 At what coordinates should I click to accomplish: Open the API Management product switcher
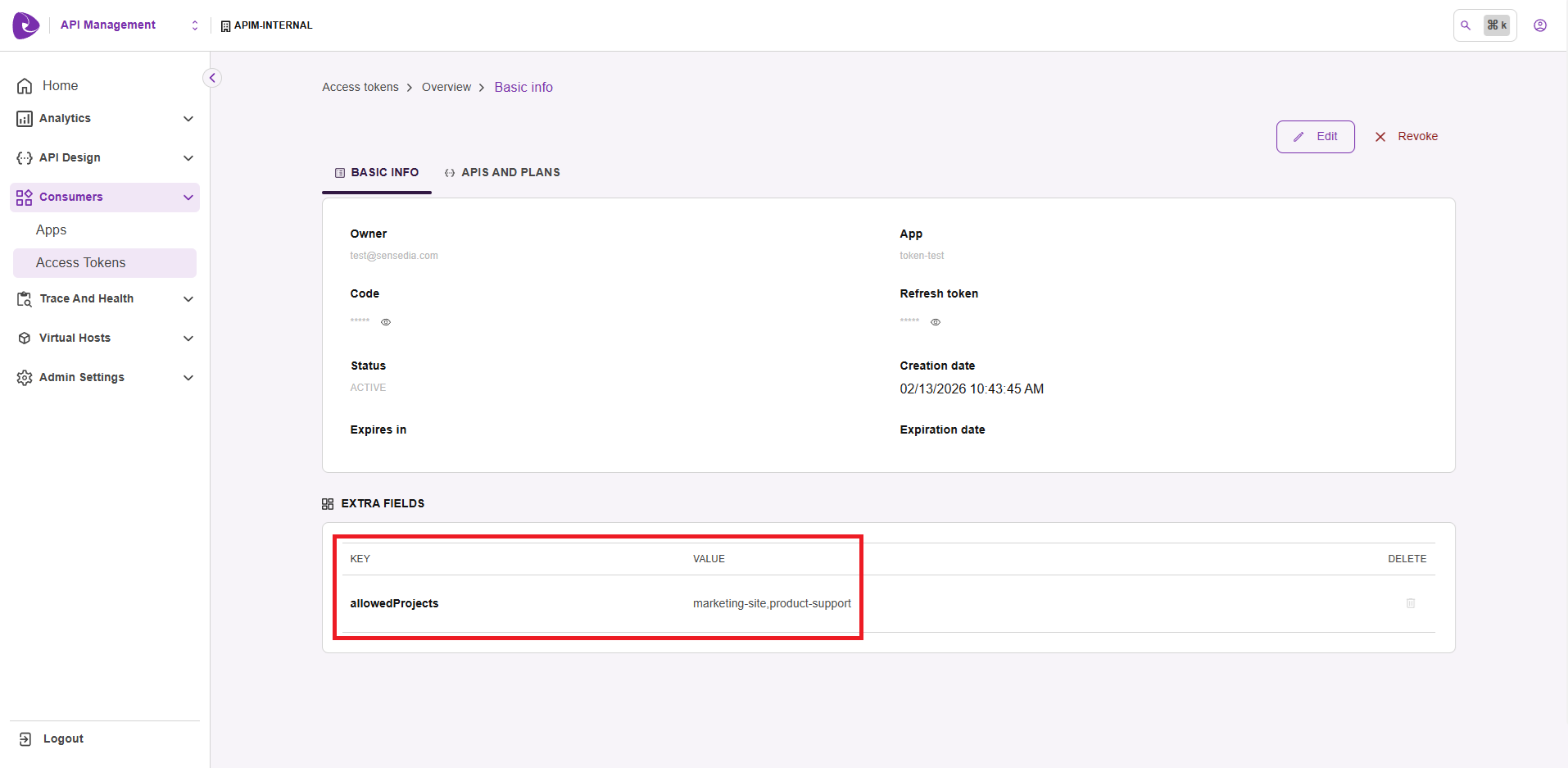[194, 25]
